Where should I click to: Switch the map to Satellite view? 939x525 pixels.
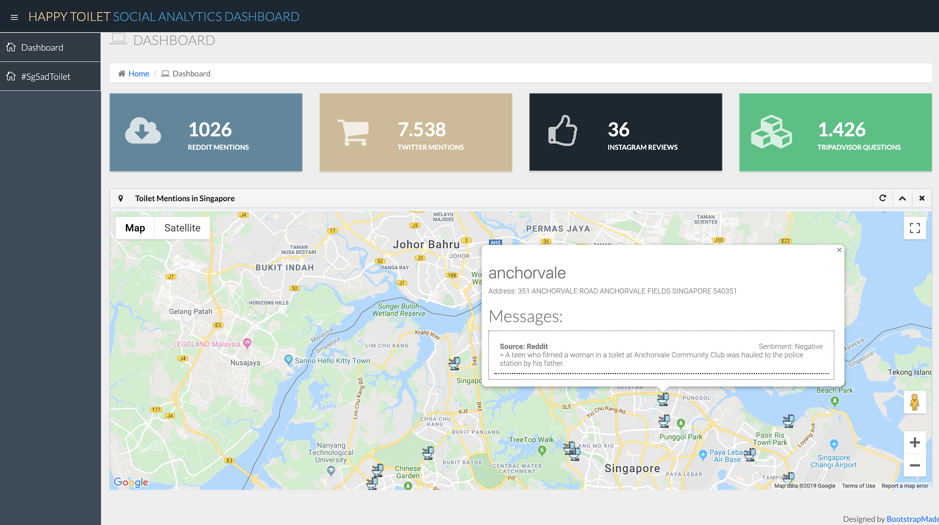point(182,228)
